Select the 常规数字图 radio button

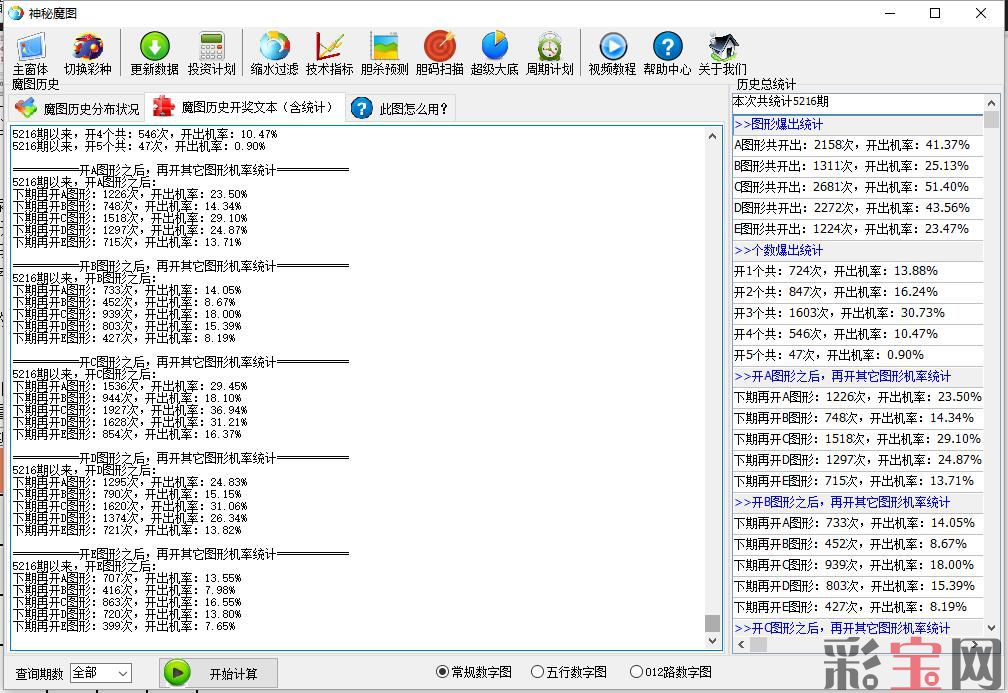[443, 672]
